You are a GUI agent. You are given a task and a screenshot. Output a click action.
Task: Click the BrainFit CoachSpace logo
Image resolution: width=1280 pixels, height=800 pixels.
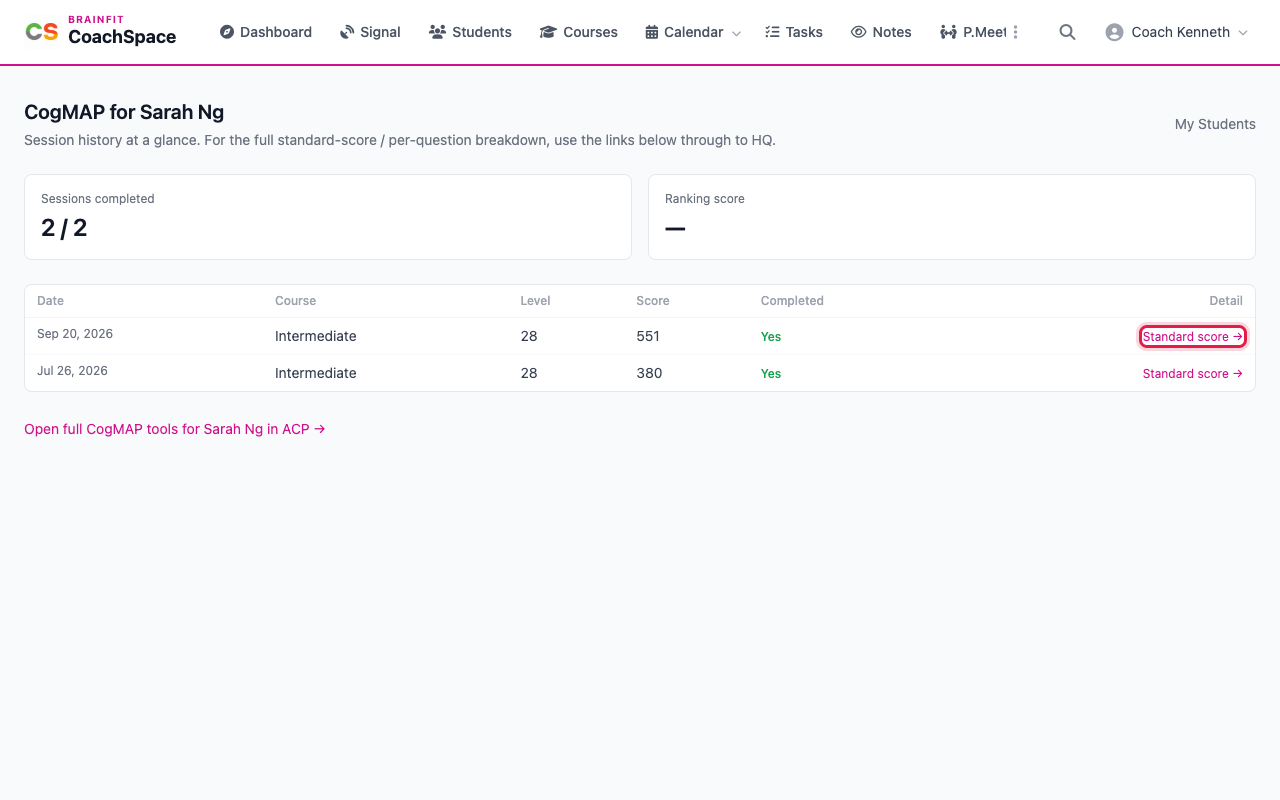tap(100, 32)
